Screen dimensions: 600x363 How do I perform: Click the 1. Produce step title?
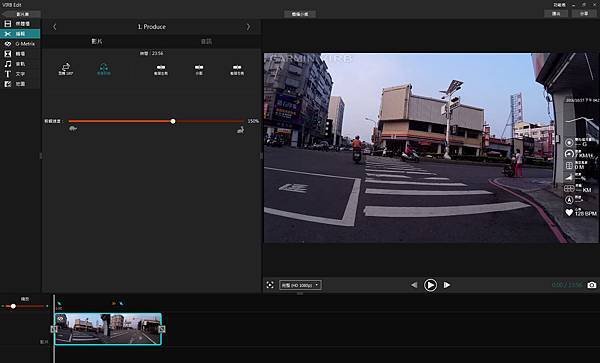(x=152, y=27)
